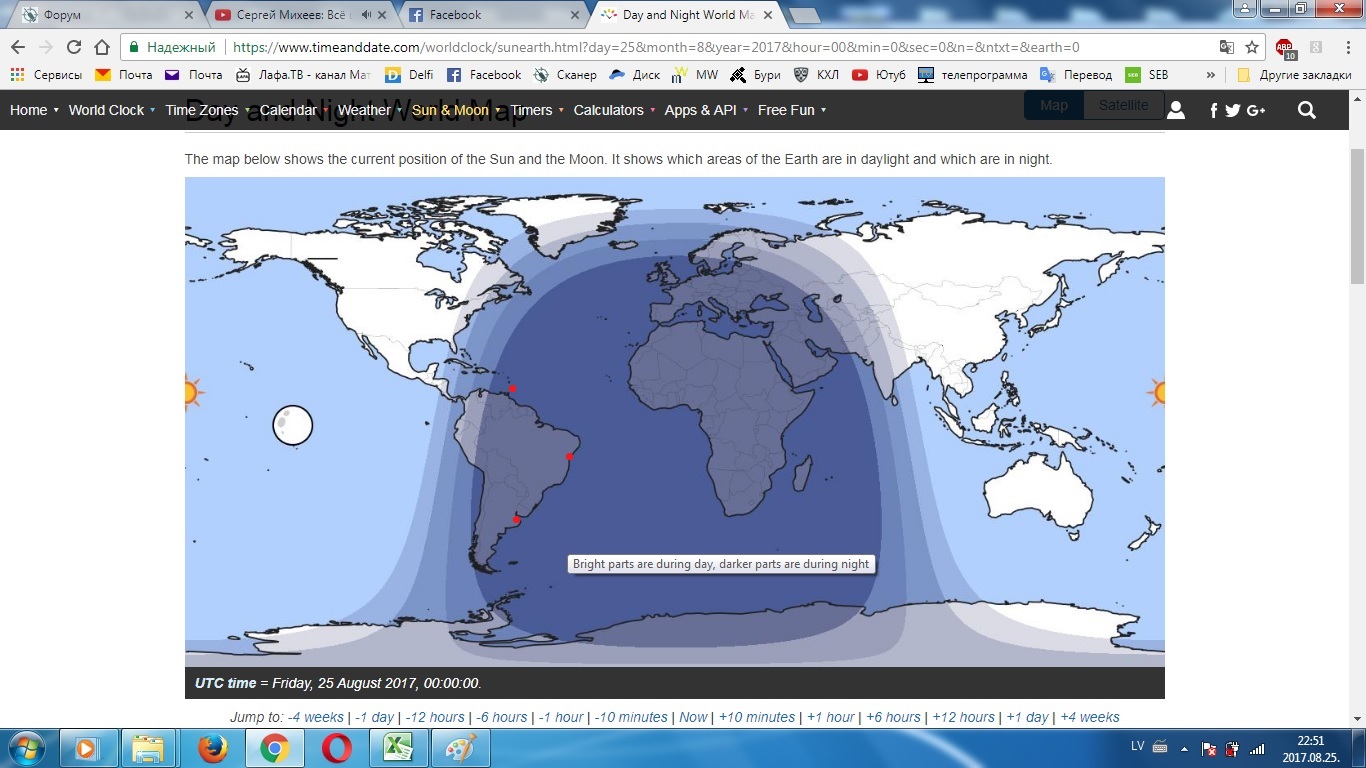The image size is (1366, 768).
Task: Open timeanddate Facebook page icon
Action: pyautogui.click(x=1214, y=111)
